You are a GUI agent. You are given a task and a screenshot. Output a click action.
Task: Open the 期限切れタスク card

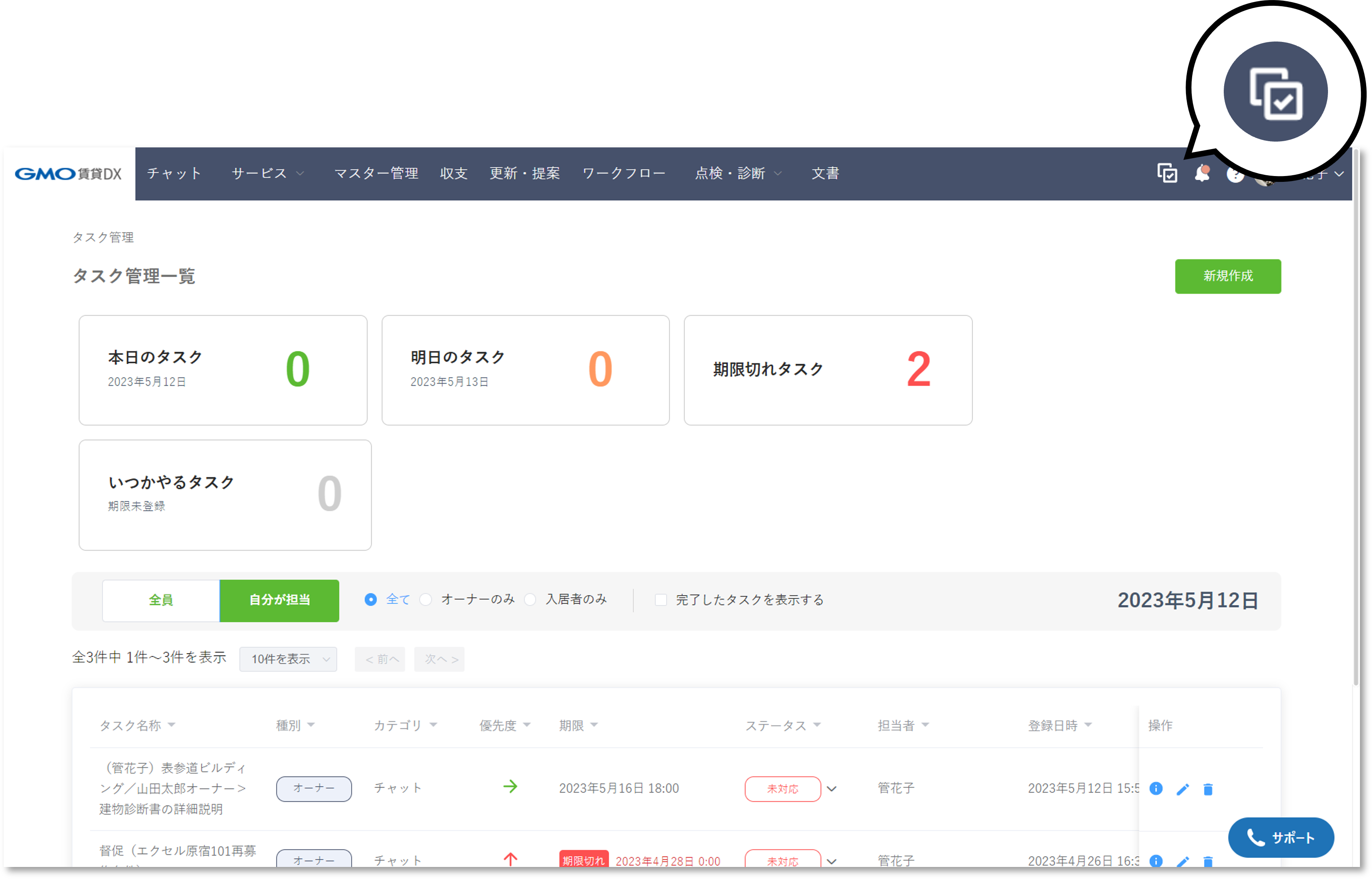[x=828, y=370]
